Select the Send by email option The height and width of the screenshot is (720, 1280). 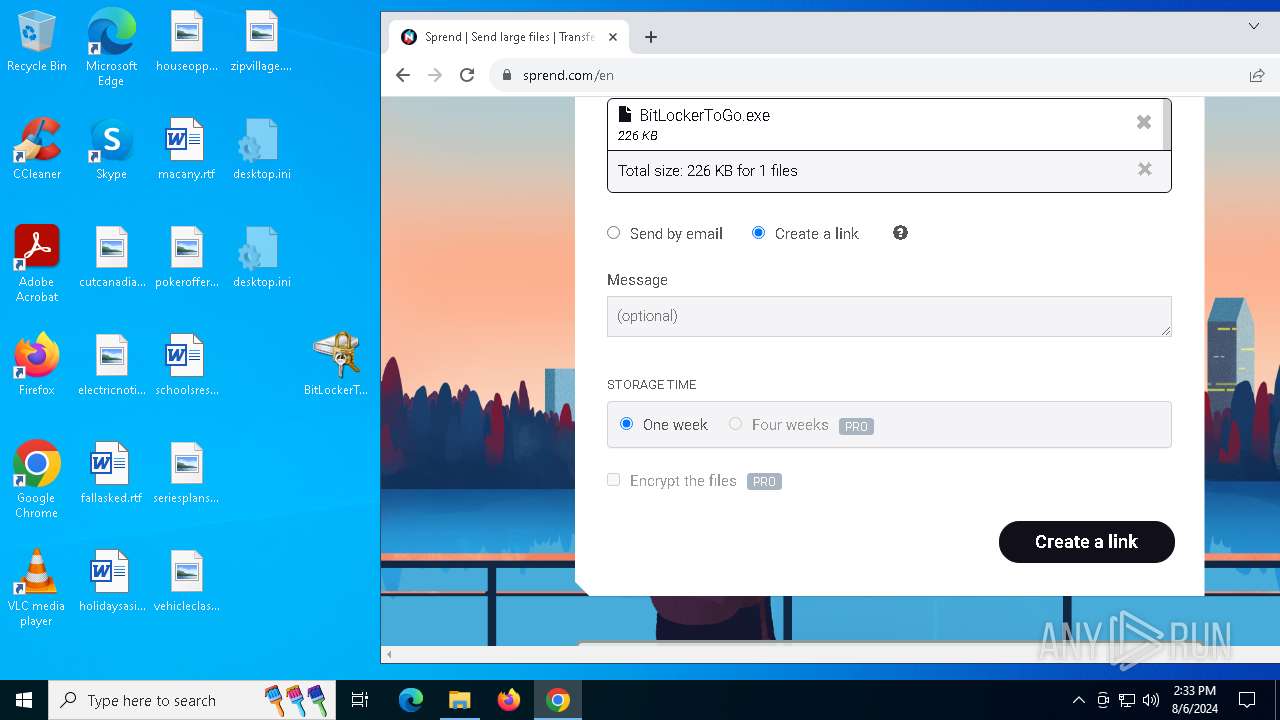[x=614, y=233]
